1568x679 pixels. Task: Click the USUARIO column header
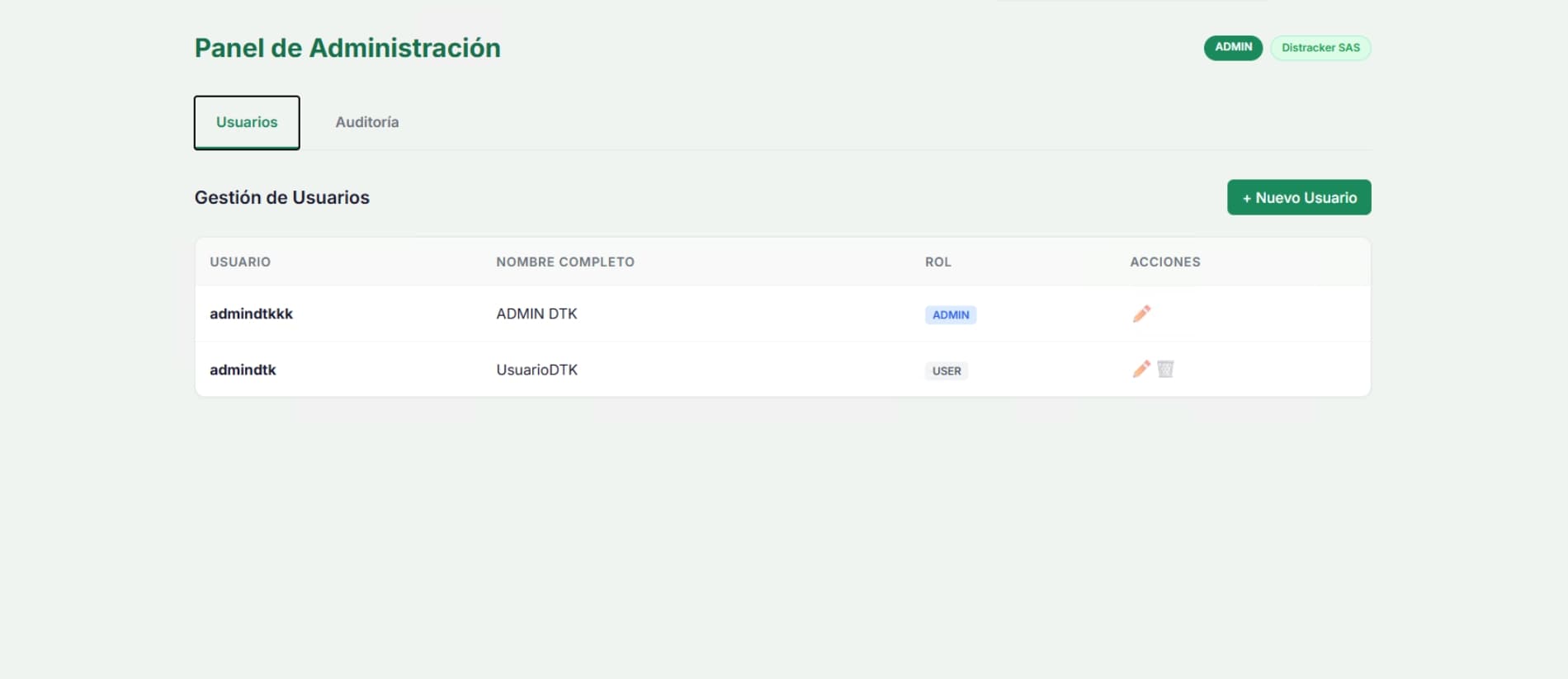(240, 262)
